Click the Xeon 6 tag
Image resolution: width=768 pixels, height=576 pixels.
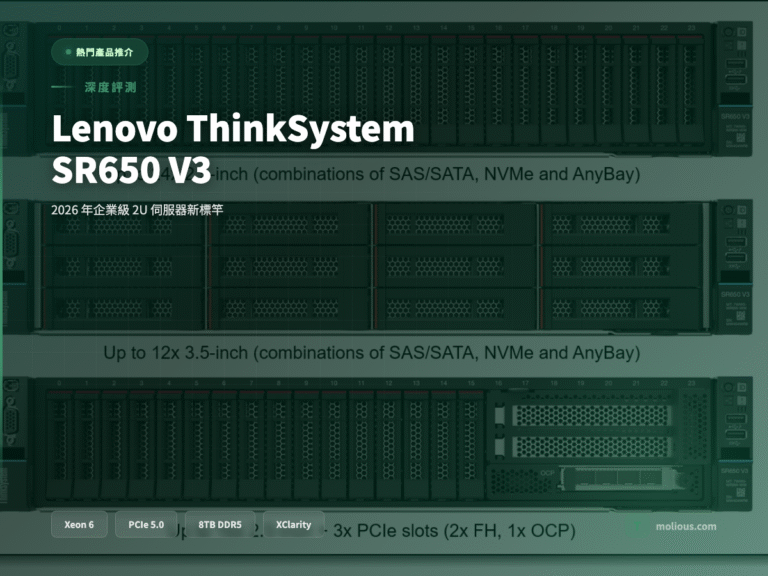(x=79, y=525)
